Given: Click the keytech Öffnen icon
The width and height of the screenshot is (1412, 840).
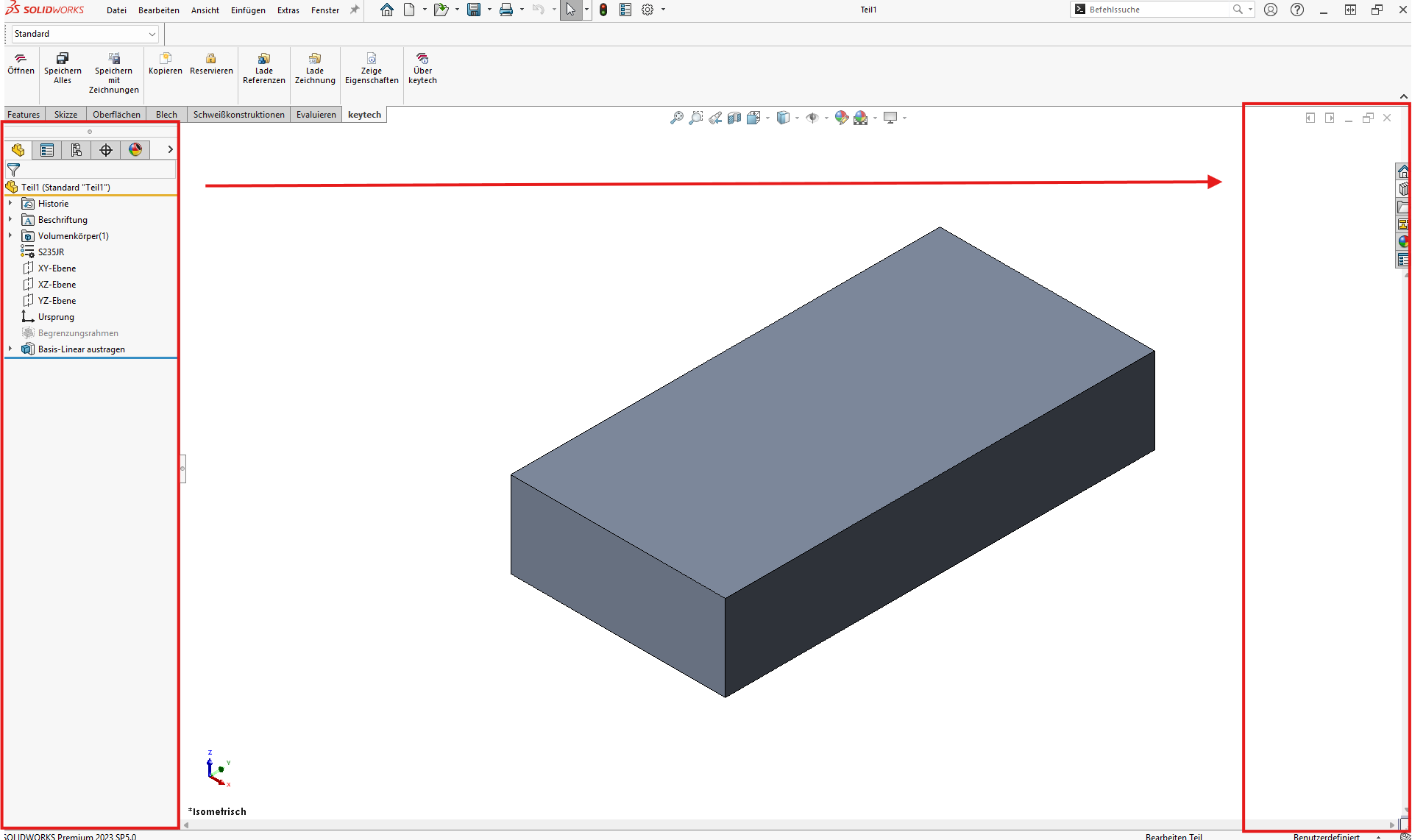Looking at the screenshot, I should (21, 59).
